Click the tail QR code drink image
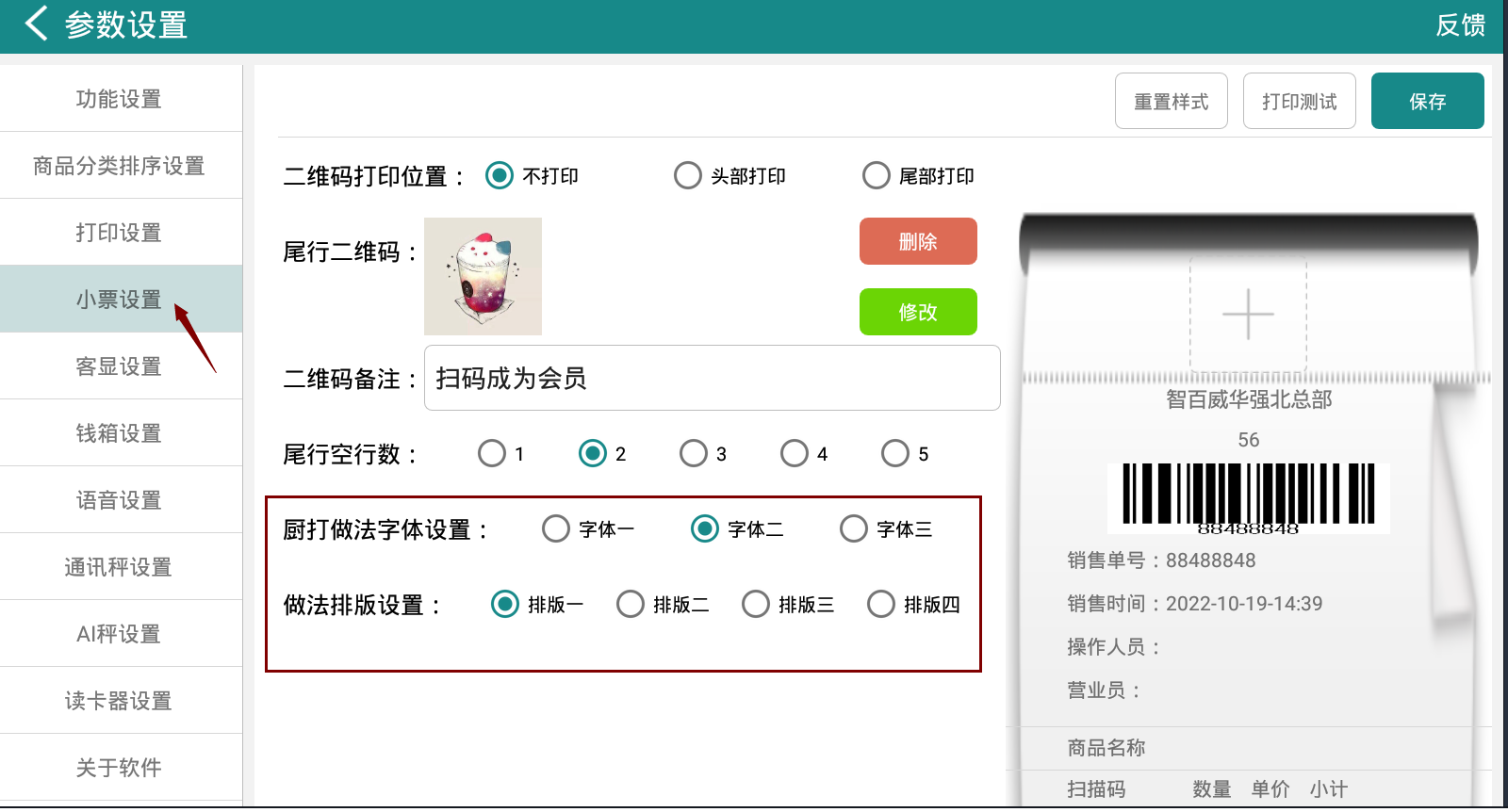Viewport: 1508px width, 812px height. [x=483, y=277]
